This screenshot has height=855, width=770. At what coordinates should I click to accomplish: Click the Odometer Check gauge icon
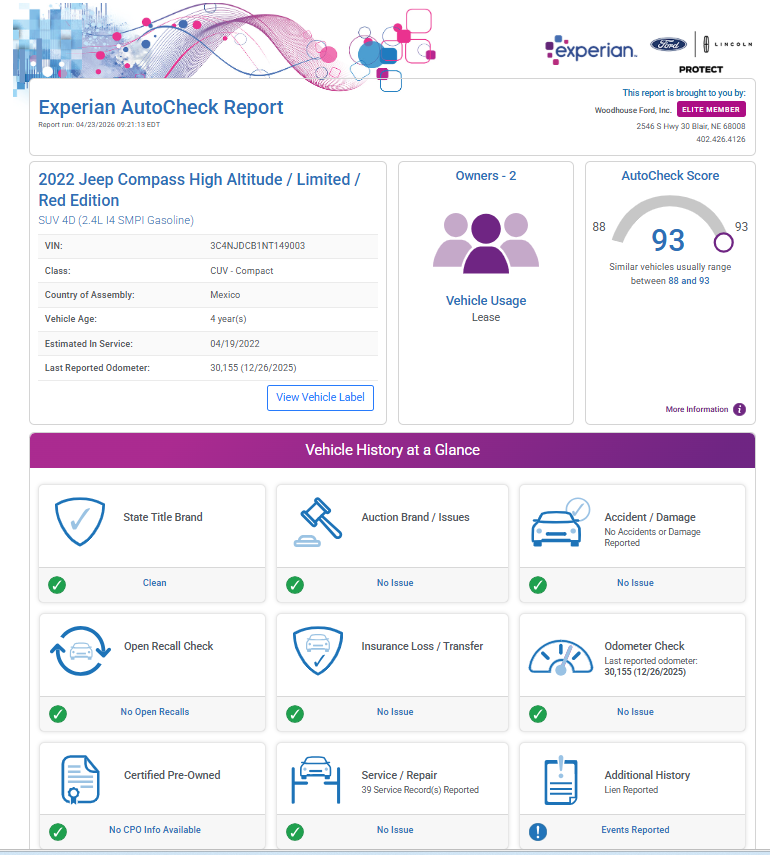tap(561, 658)
